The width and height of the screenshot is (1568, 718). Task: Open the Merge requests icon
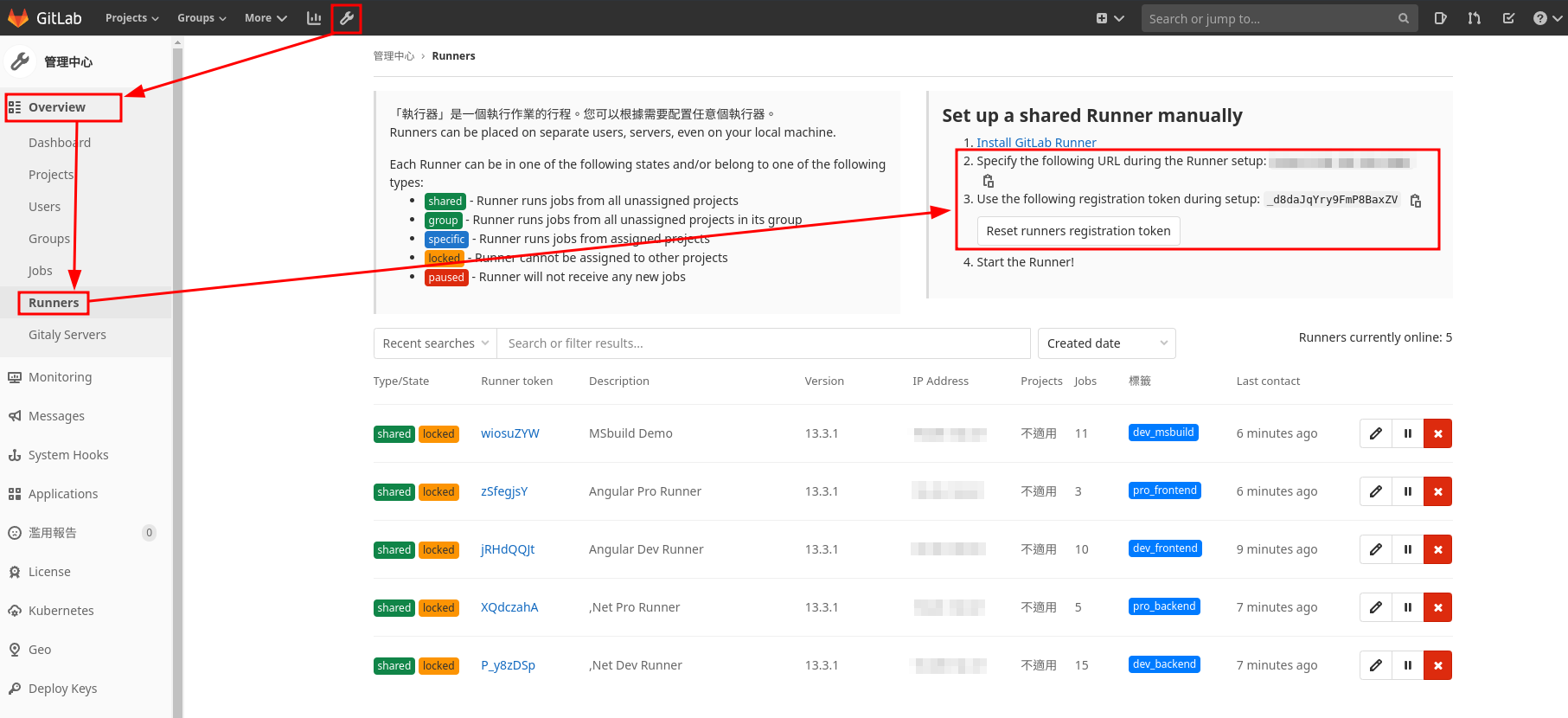[x=1474, y=18]
